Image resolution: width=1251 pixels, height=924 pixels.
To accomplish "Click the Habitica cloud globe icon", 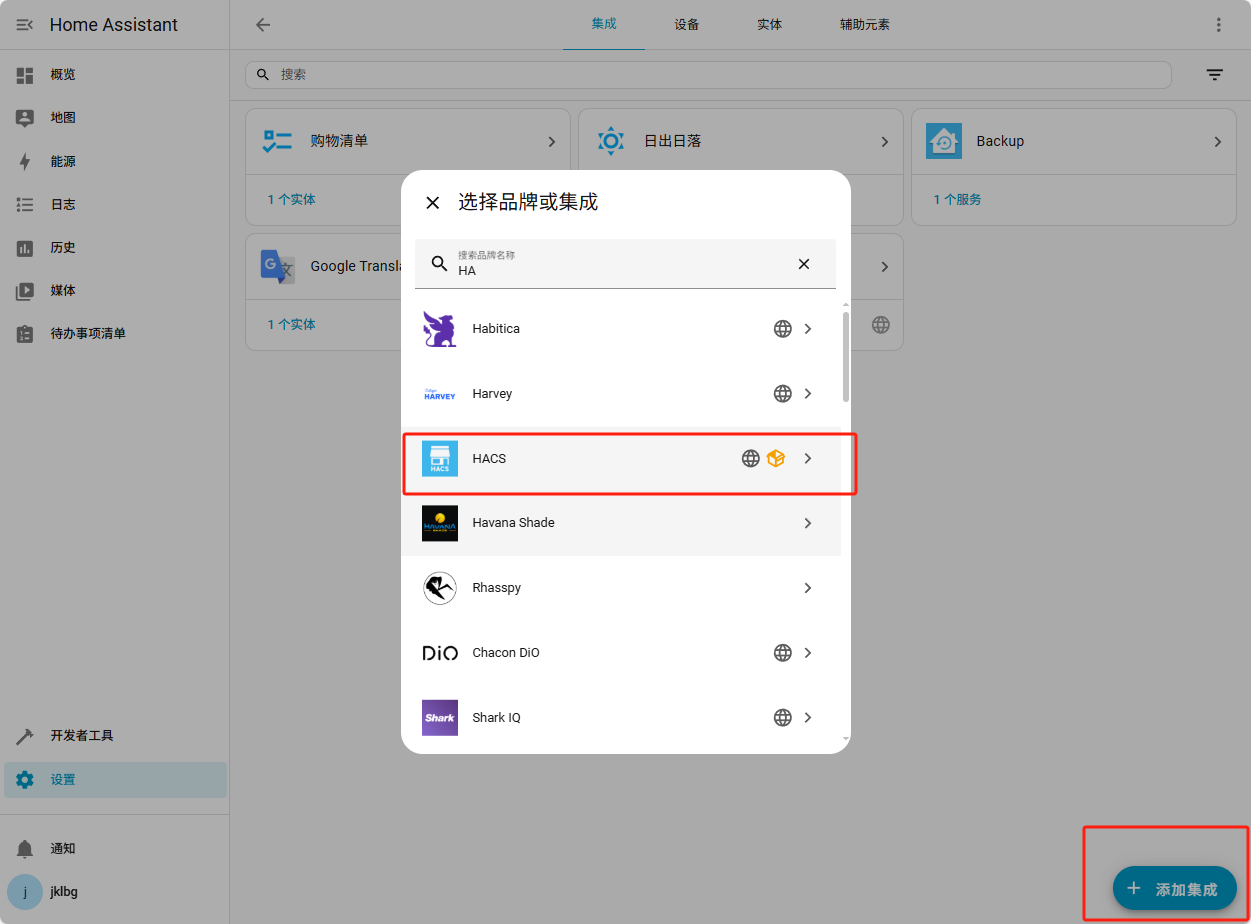I will [x=783, y=329].
